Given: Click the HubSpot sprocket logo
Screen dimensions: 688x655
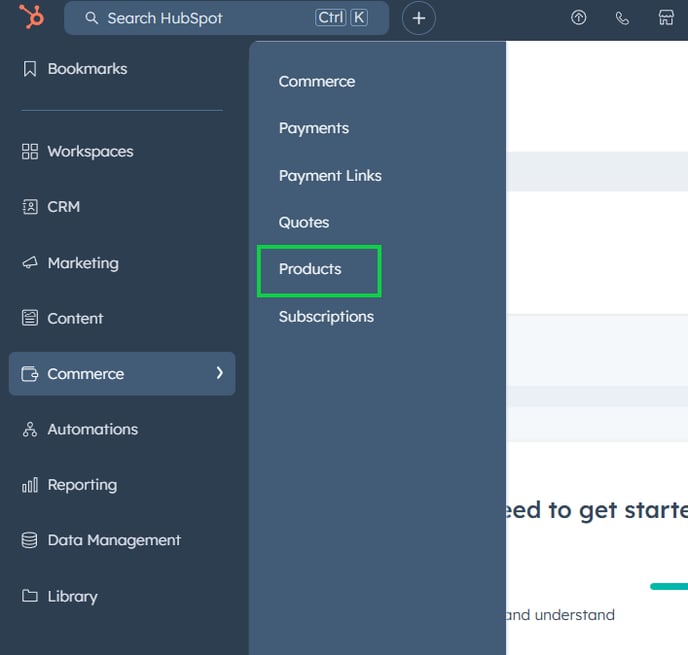Looking at the screenshot, I should [32, 17].
